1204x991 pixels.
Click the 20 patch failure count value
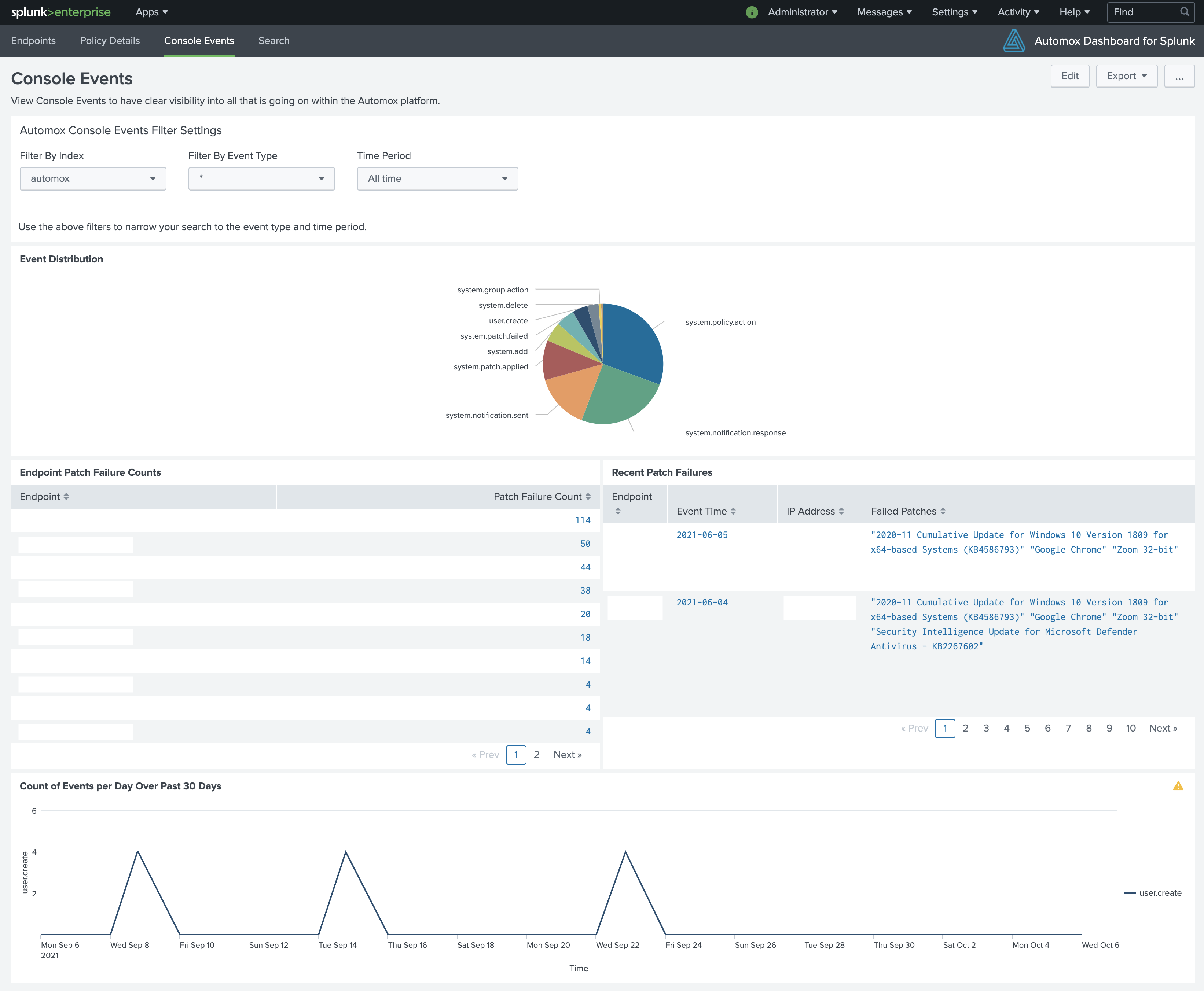pyautogui.click(x=586, y=614)
